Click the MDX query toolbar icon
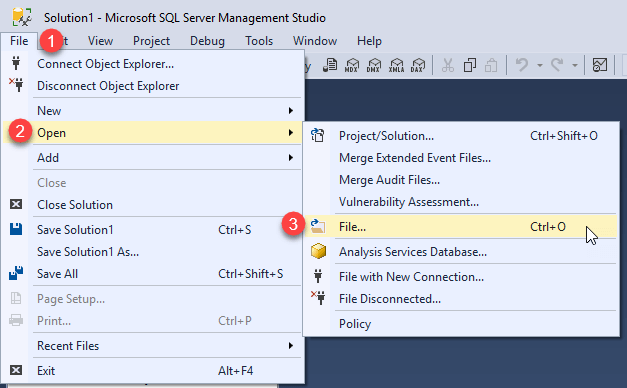The width and height of the screenshot is (627, 388). click(352, 65)
